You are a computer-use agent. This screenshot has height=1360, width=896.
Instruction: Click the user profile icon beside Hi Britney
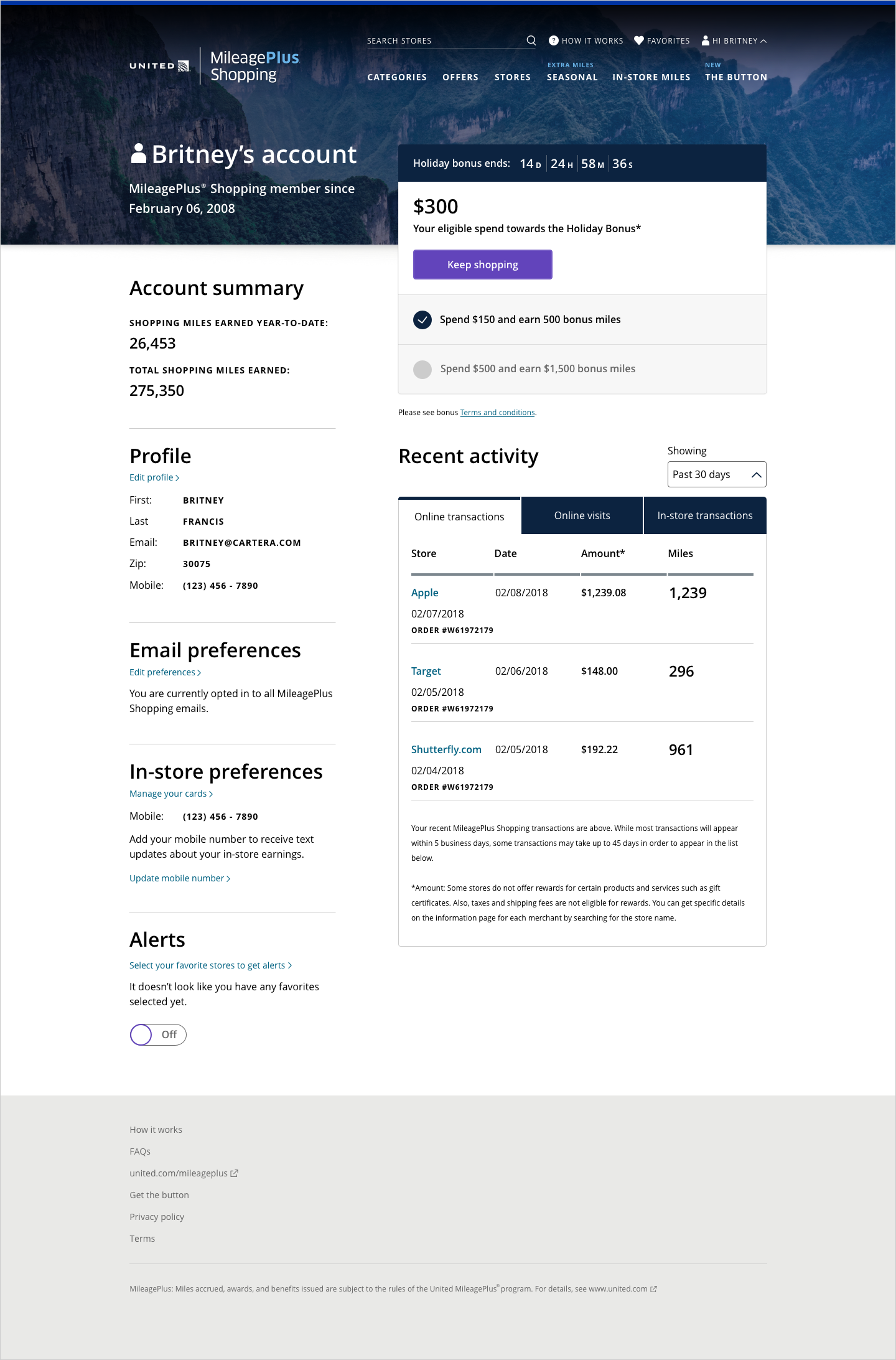(x=706, y=40)
